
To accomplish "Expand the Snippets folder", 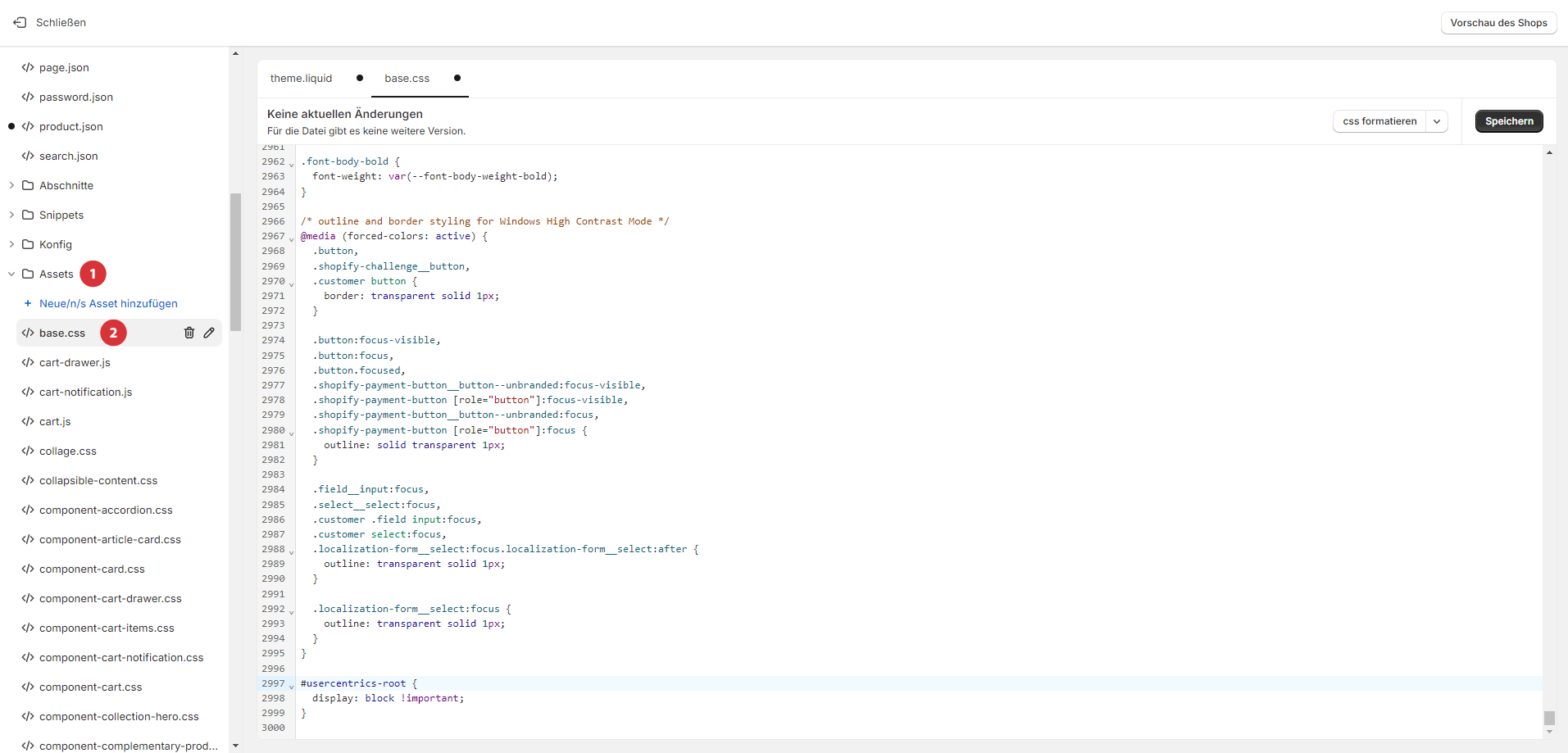I will click(x=11, y=215).
